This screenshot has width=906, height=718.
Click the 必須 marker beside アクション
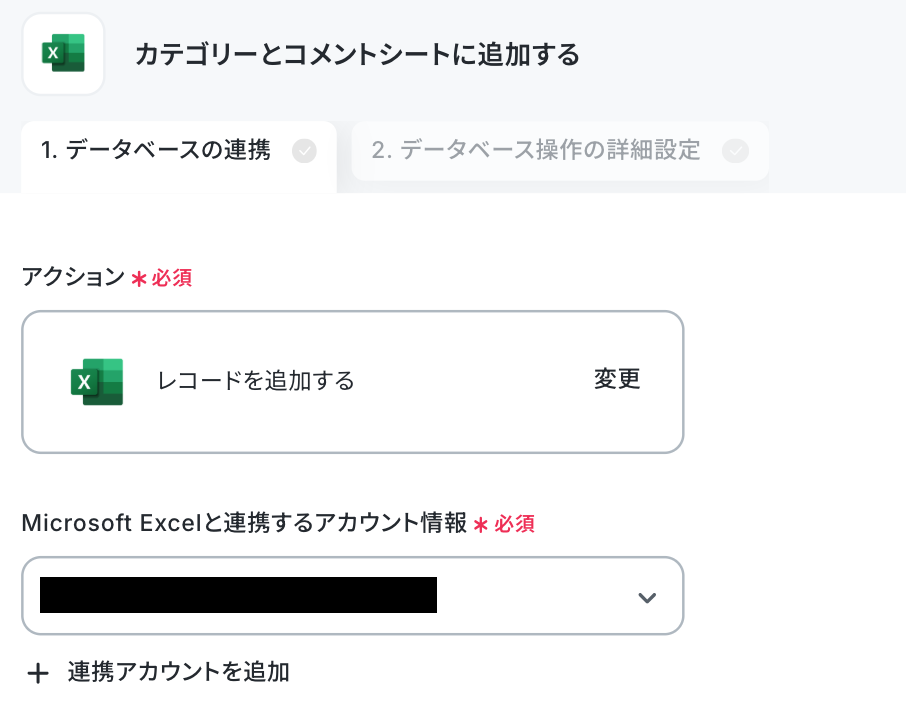(172, 278)
